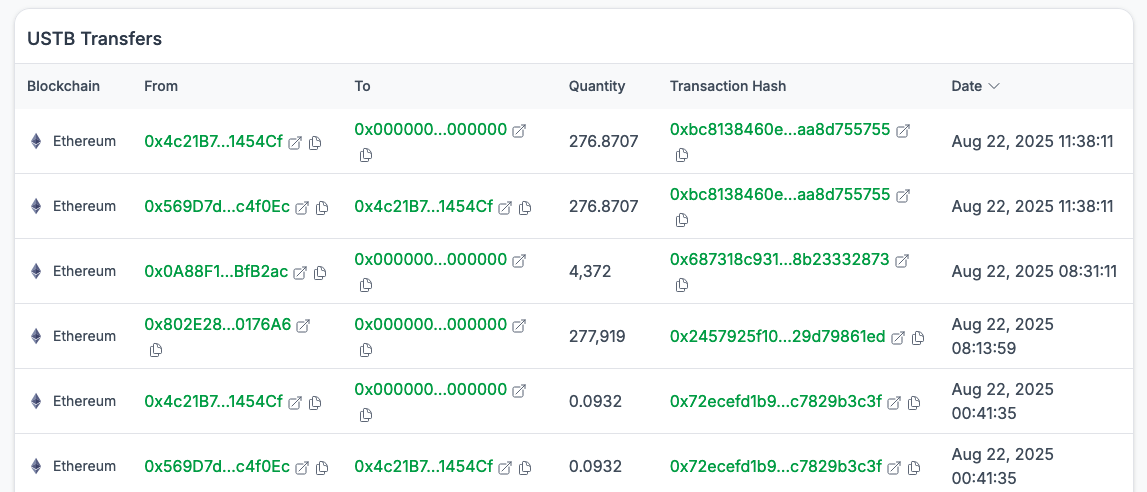Copy transaction hash 0x687318c931...8b23332873
This screenshot has width=1147, height=492.
tap(682, 285)
